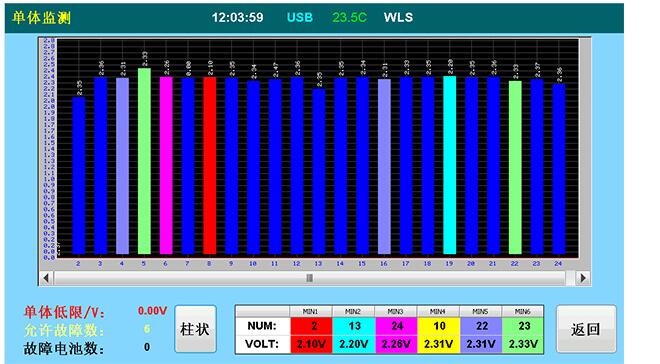Image resolution: width=660 pixels, height=364 pixels.
Task: Click the MIN5 voltage 2.31V cell
Action: pyautogui.click(x=481, y=344)
